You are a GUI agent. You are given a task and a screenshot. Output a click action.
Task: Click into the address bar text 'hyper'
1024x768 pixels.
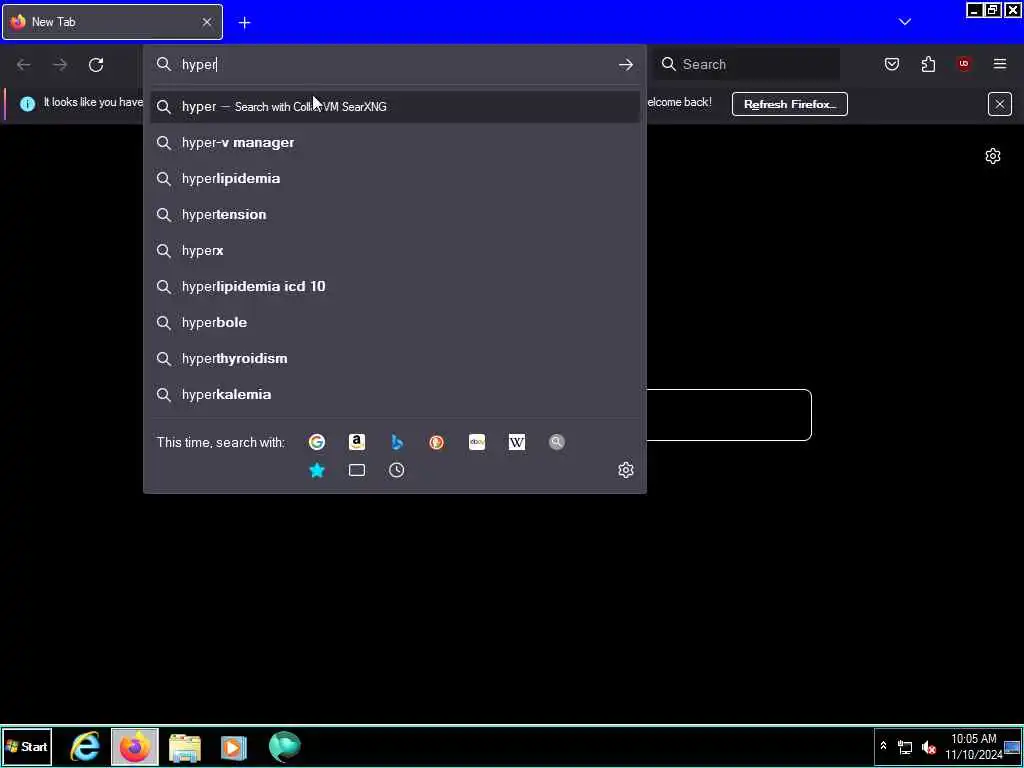tap(199, 65)
